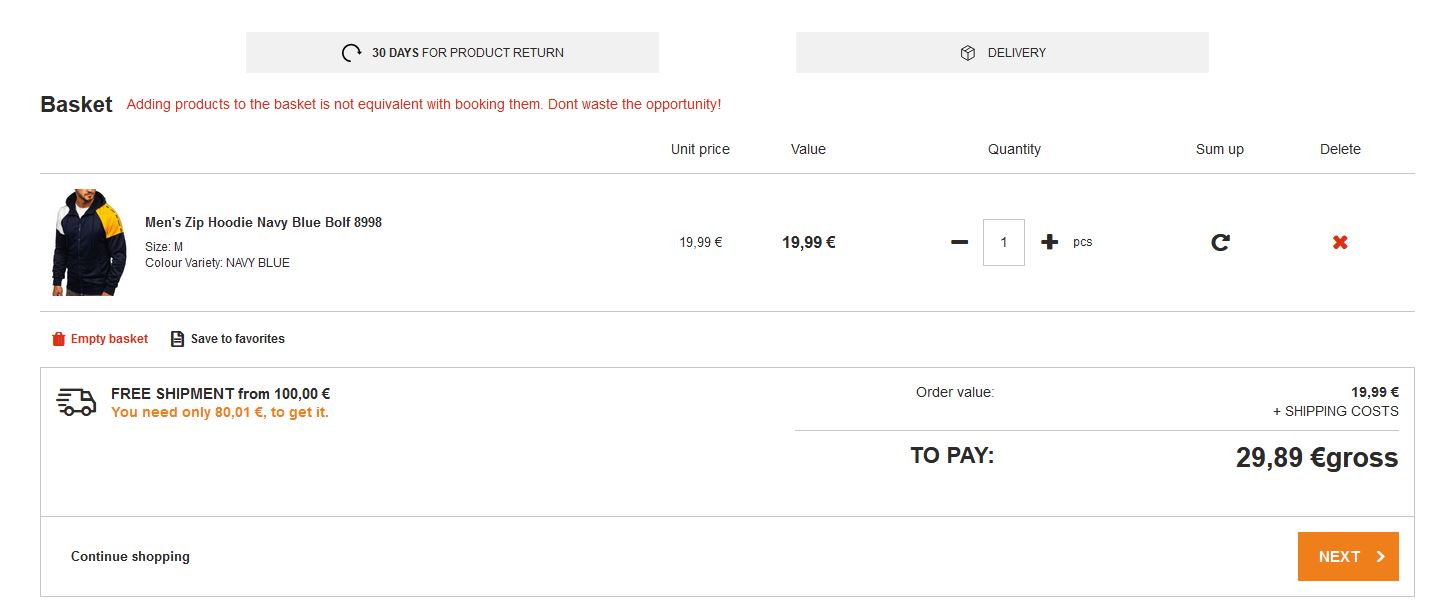Choose the Save to favorites text link
The width and height of the screenshot is (1441, 616).
237,339
